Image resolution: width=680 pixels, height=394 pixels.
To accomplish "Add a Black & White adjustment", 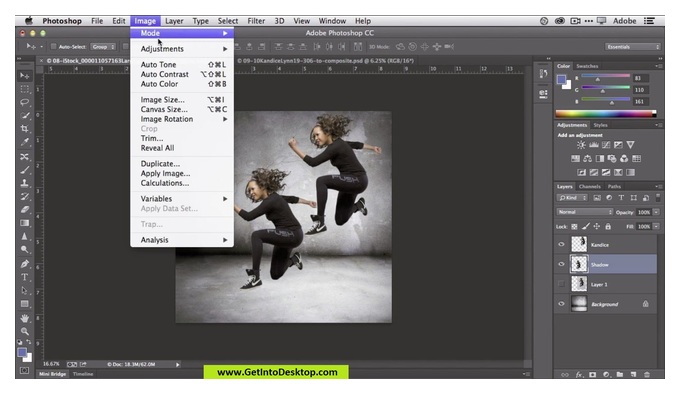I will click(x=600, y=159).
